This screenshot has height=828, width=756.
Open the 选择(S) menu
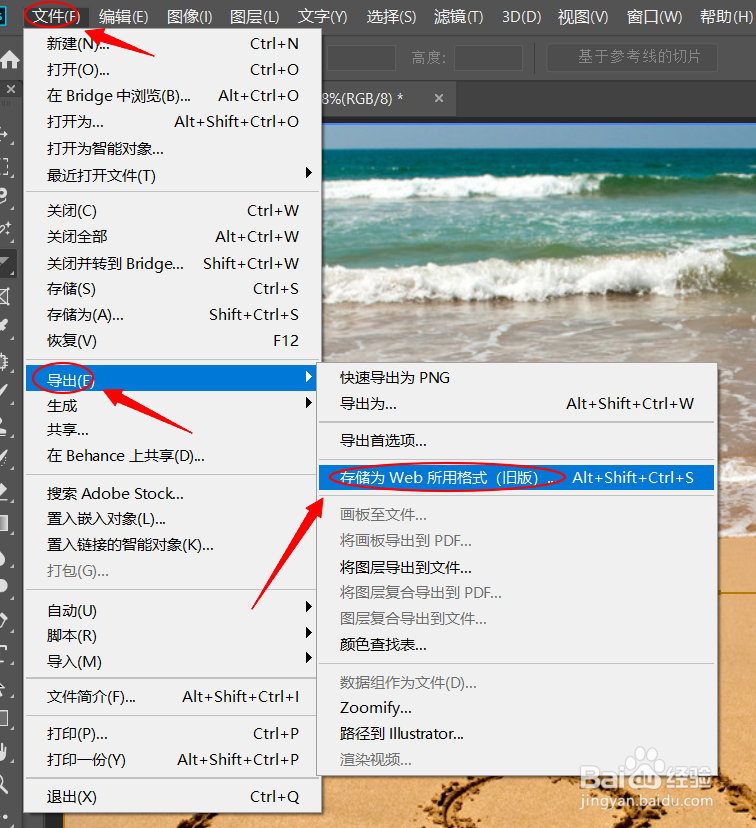pos(391,16)
